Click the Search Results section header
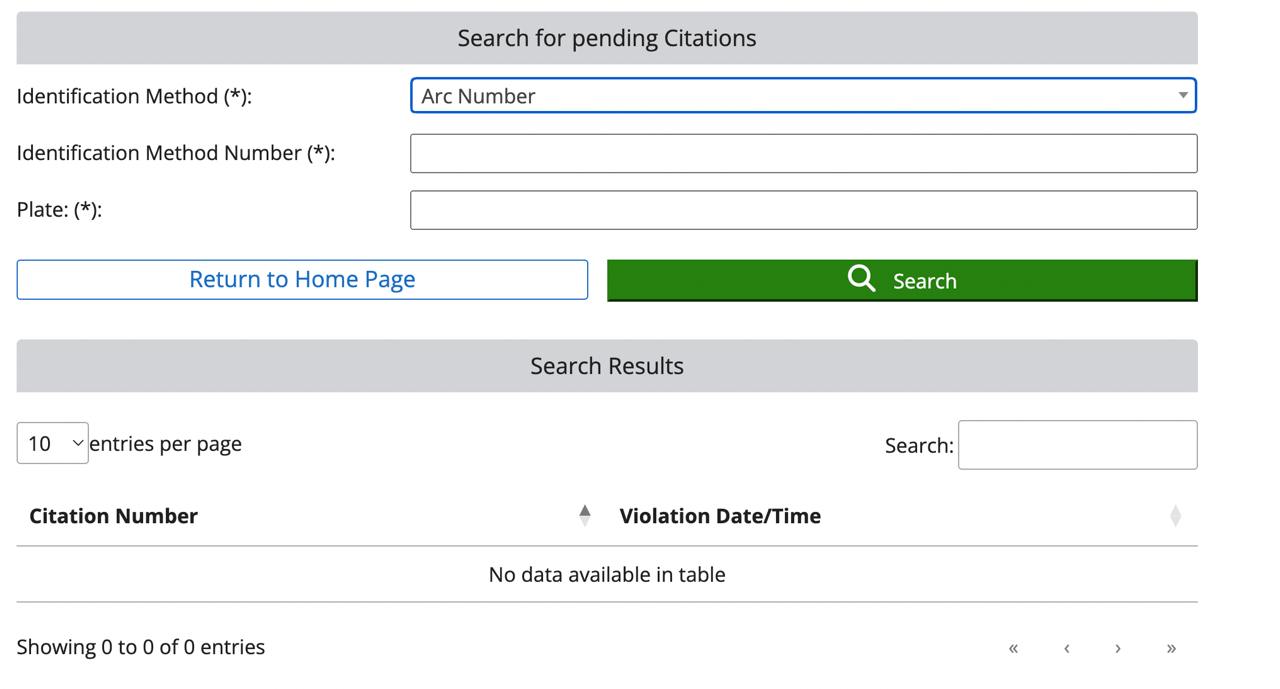 point(606,366)
